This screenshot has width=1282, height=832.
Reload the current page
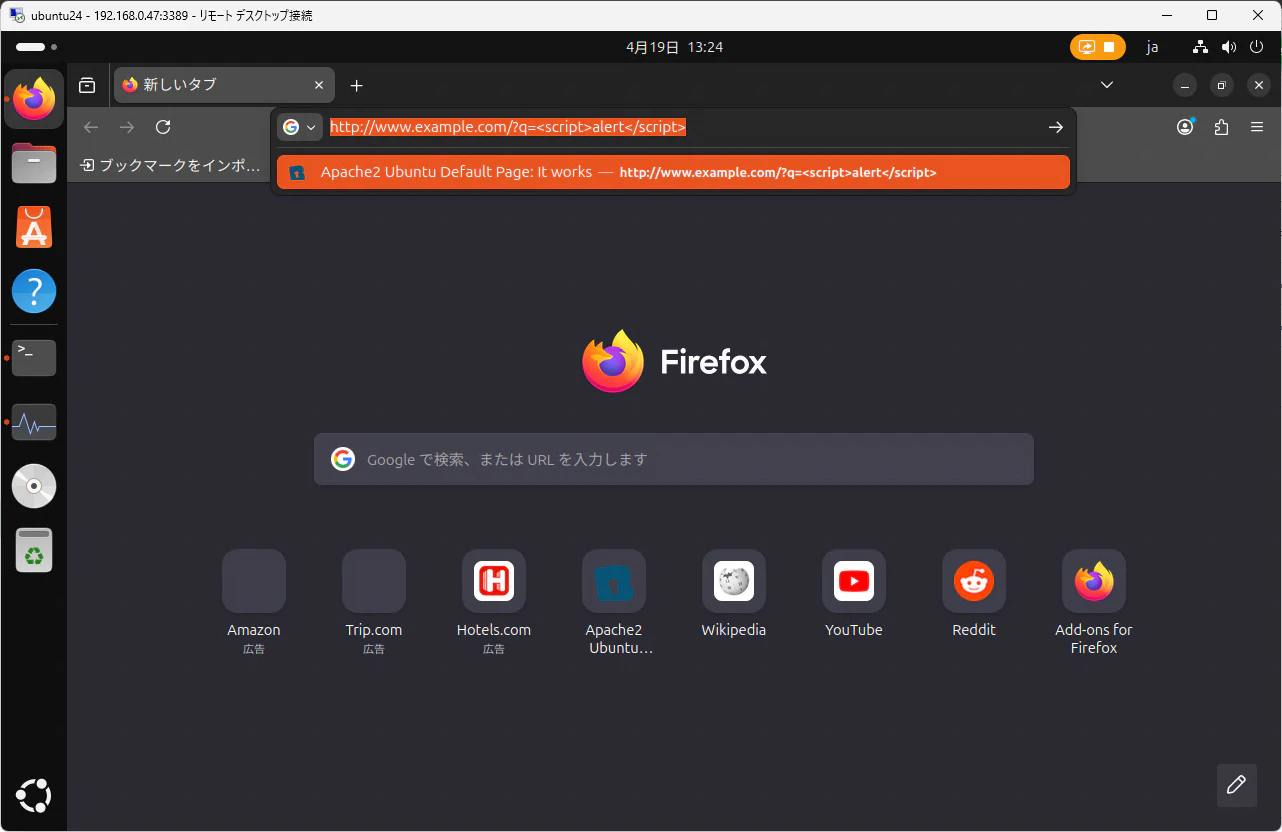pyautogui.click(x=163, y=127)
